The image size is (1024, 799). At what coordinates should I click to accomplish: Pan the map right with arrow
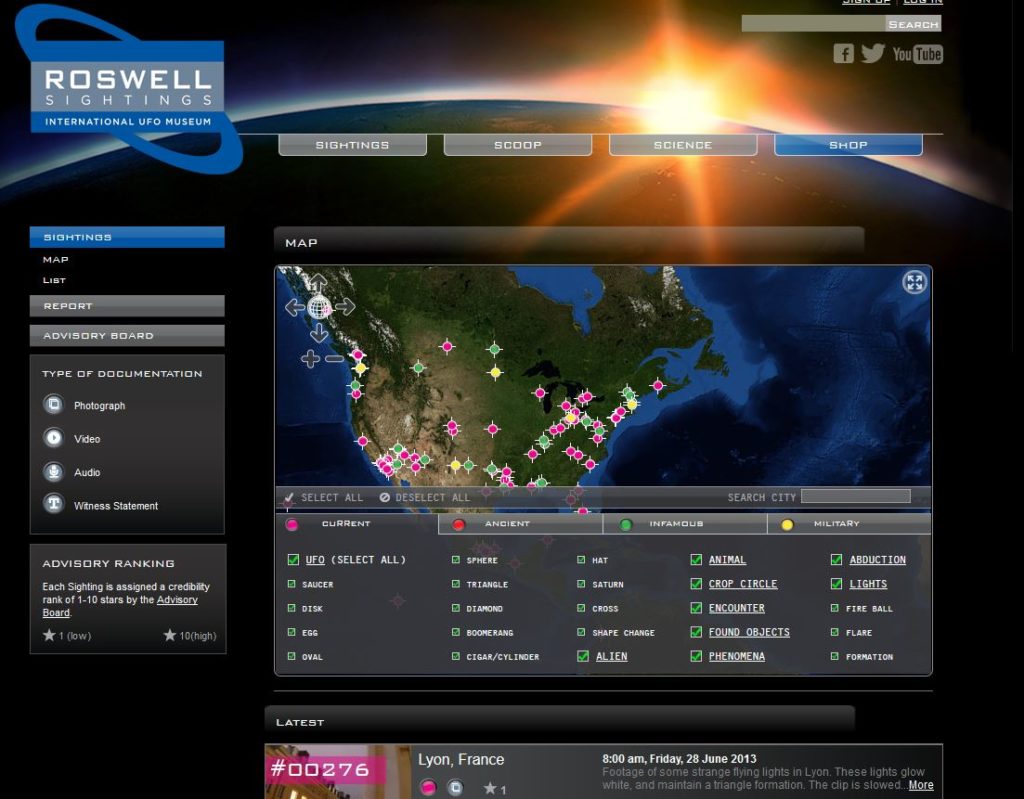click(x=345, y=307)
